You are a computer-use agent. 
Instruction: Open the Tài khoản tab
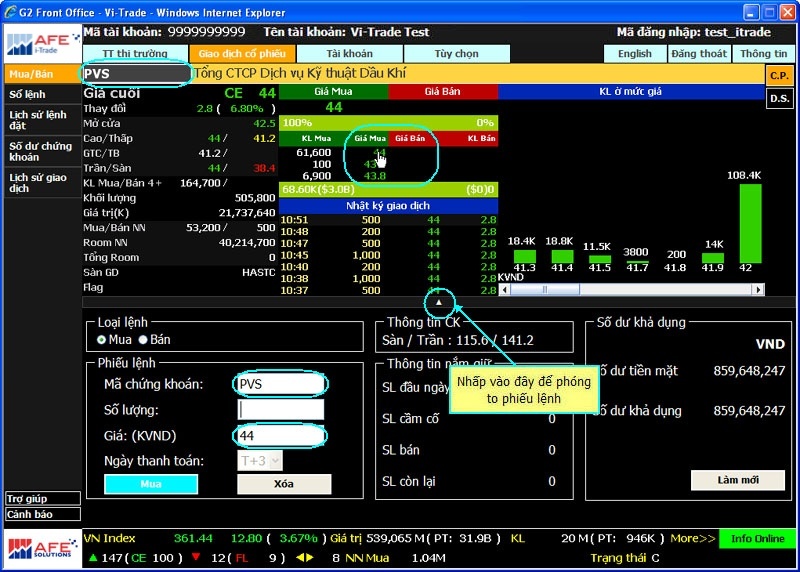point(349,54)
